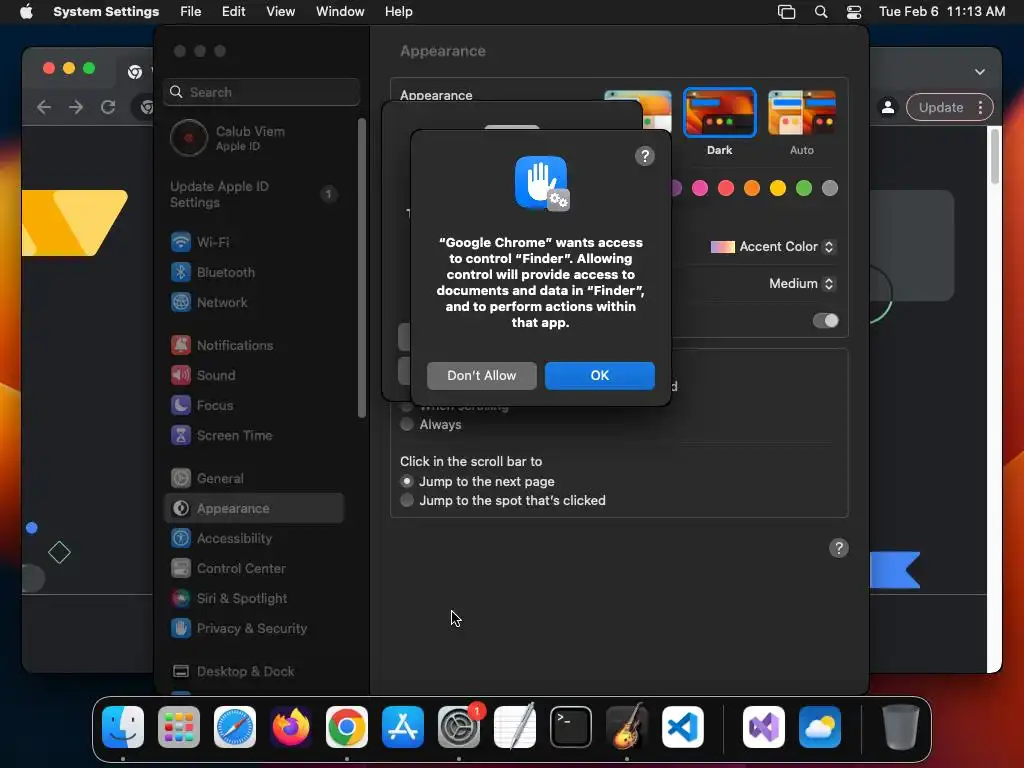Viewport: 1024px width, 768px height.
Task: Pick the green accent color
Action: (x=804, y=189)
